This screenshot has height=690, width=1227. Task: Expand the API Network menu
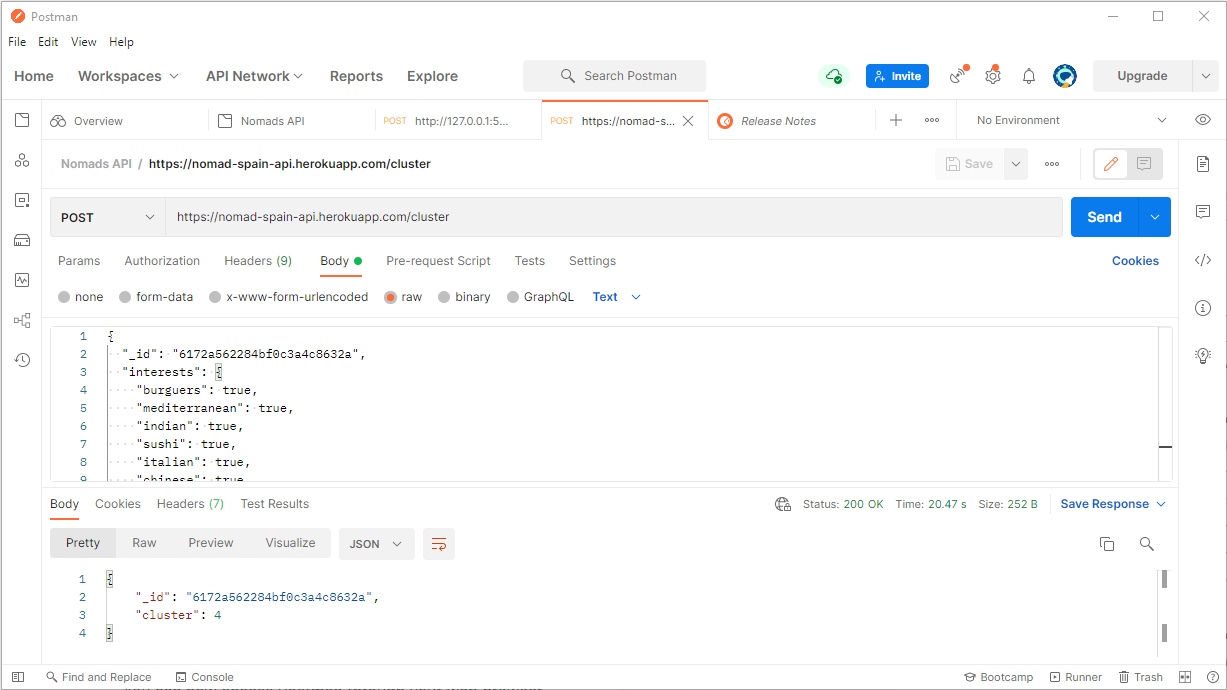[x=254, y=76]
